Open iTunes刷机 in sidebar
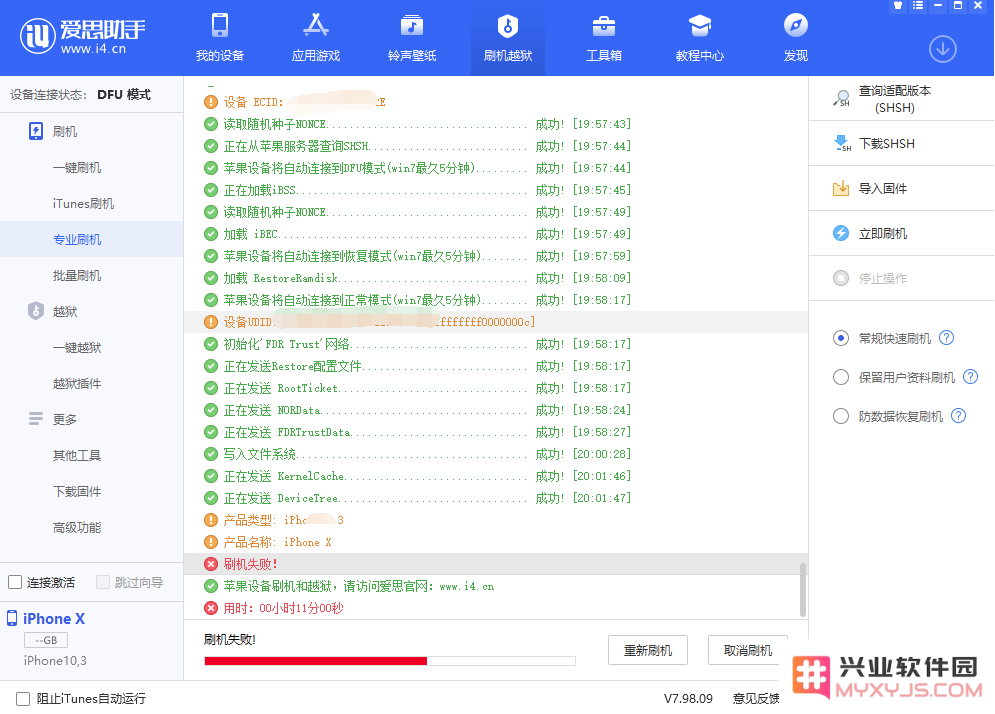 [83, 204]
